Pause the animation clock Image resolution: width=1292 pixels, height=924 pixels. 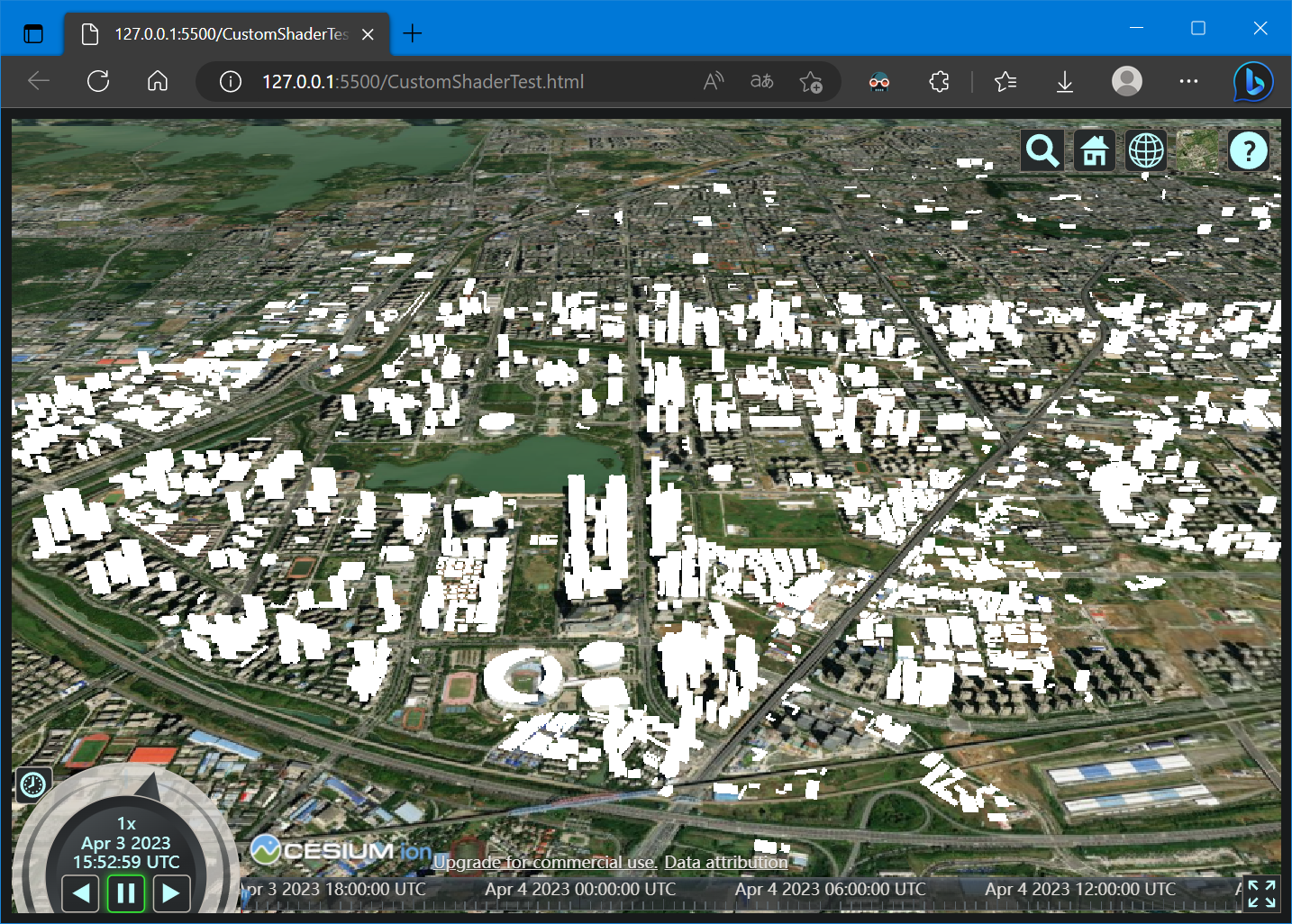pos(126,893)
